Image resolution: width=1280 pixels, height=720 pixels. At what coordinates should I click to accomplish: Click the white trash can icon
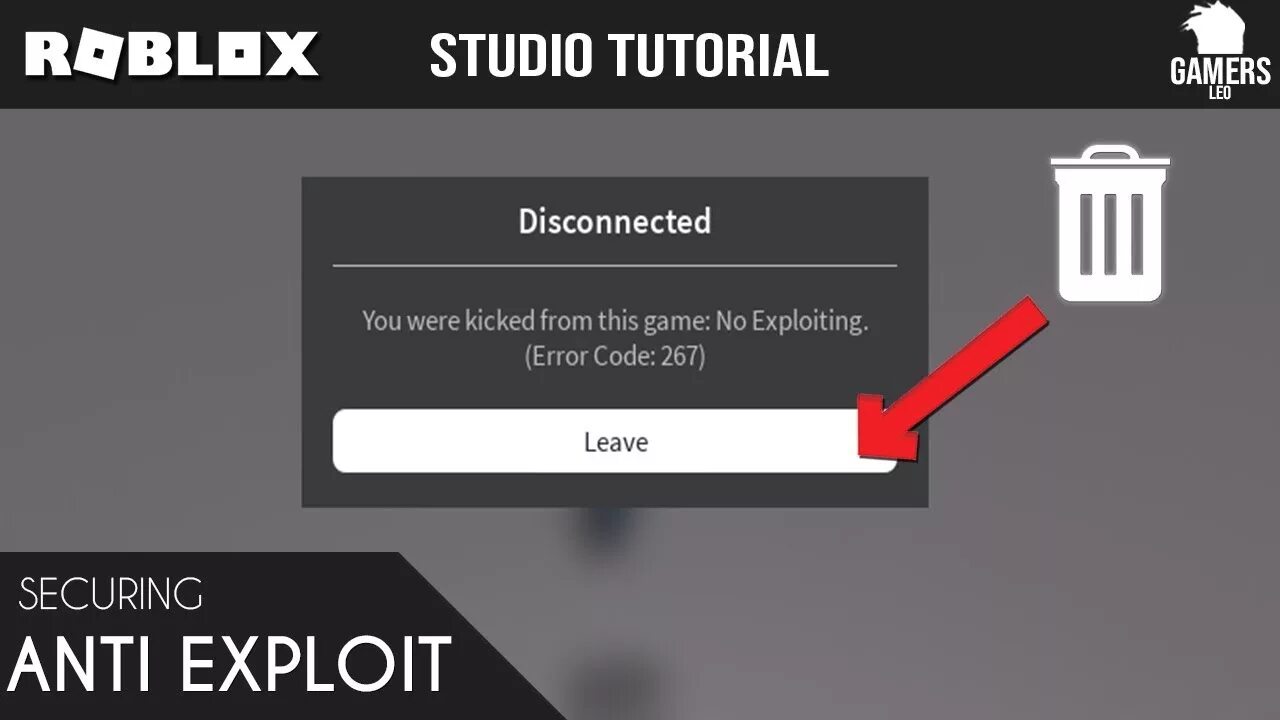(x=1111, y=224)
